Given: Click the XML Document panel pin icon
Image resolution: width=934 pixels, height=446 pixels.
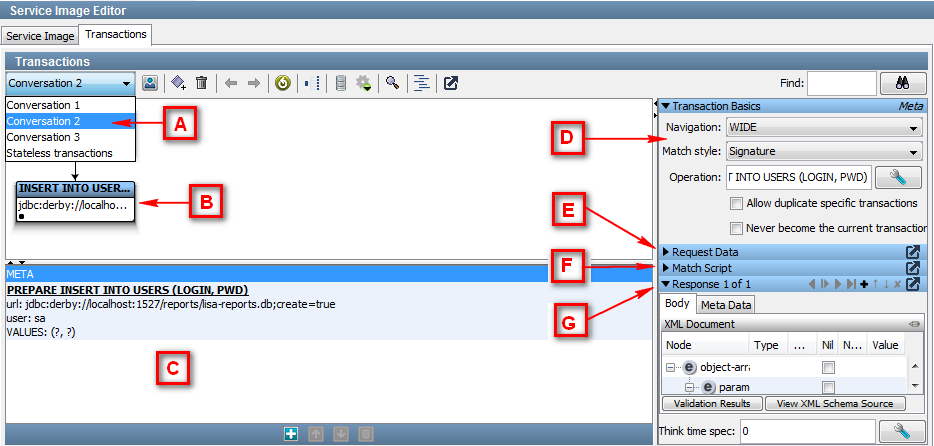Looking at the screenshot, I should (x=914, y=325).
